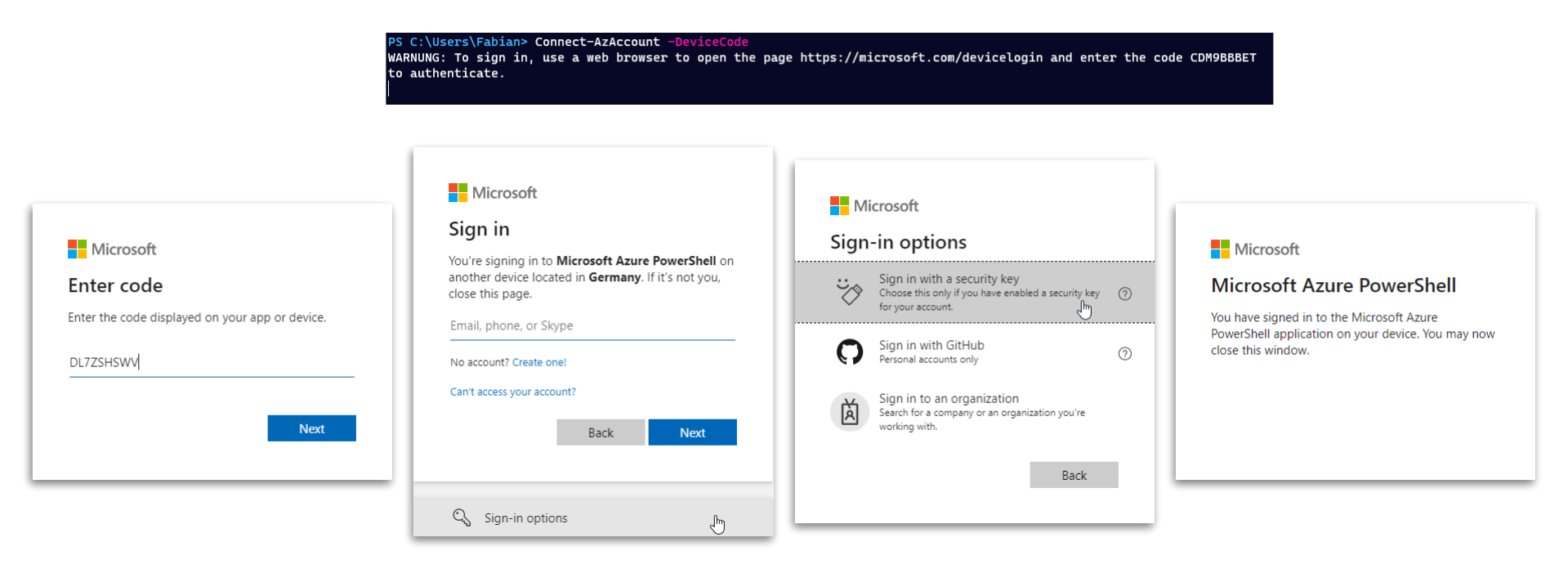Click Back button in Sign in dialog
This screenshot has height=569, width=1568.
pyautogui.click(x=601, y=432)
